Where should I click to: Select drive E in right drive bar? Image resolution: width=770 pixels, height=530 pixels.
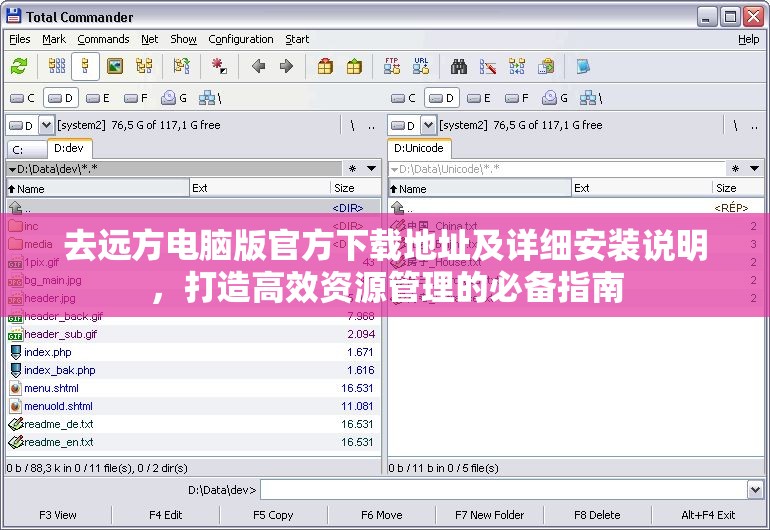coord(479,98)
